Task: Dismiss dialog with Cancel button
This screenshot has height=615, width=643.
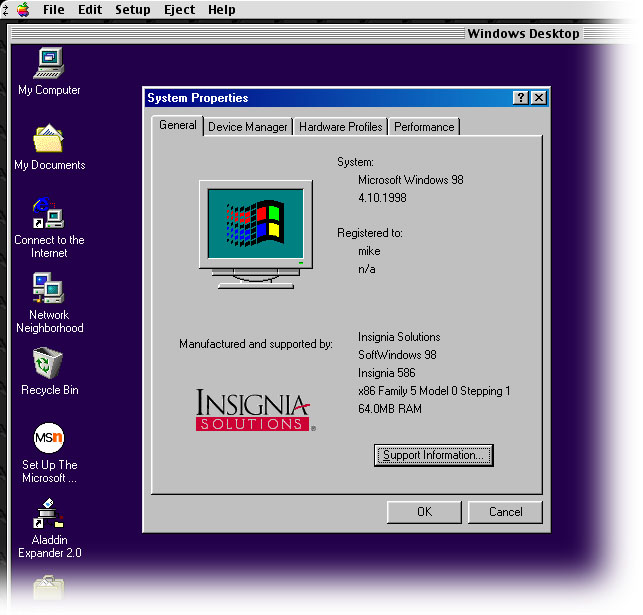Action: [x=505, y=512]
